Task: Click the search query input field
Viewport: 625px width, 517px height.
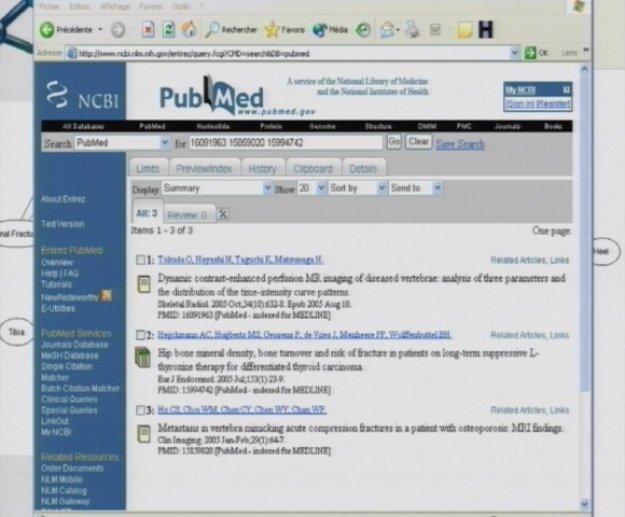Action: tap(285, 143)
